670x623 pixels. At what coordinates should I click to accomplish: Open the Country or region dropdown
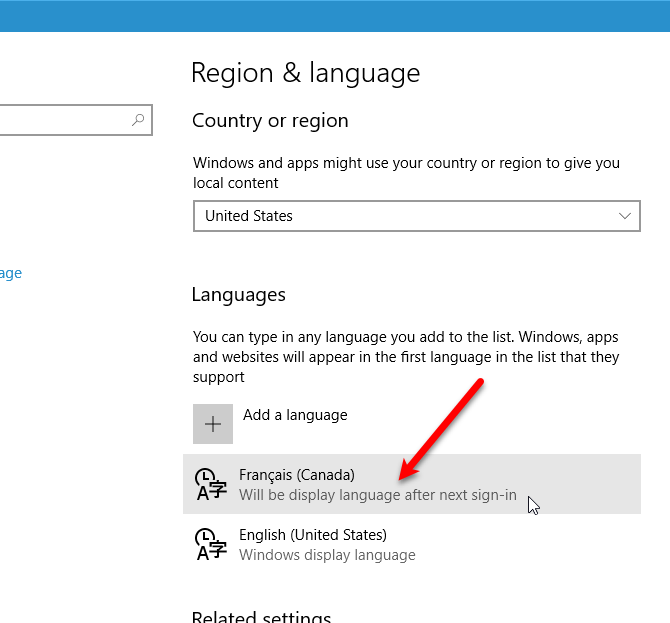tap(416, 216)
